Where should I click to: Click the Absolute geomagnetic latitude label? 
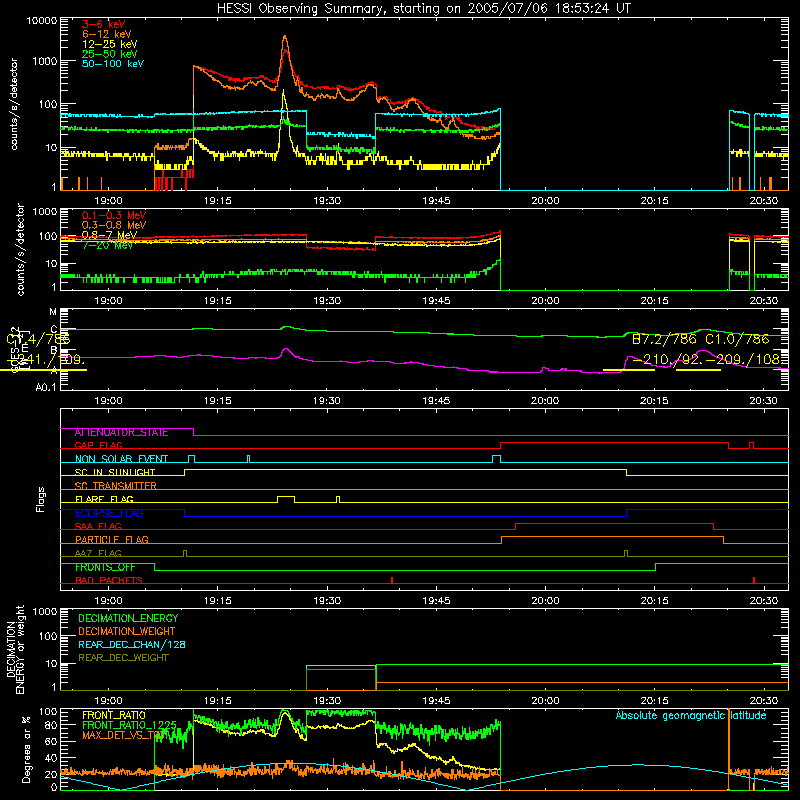(691, 715)
